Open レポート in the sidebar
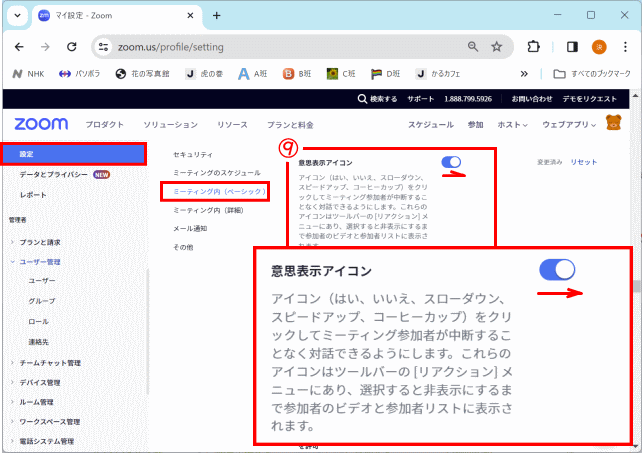This screenshot has width=642, height=453. coord(33,195)
